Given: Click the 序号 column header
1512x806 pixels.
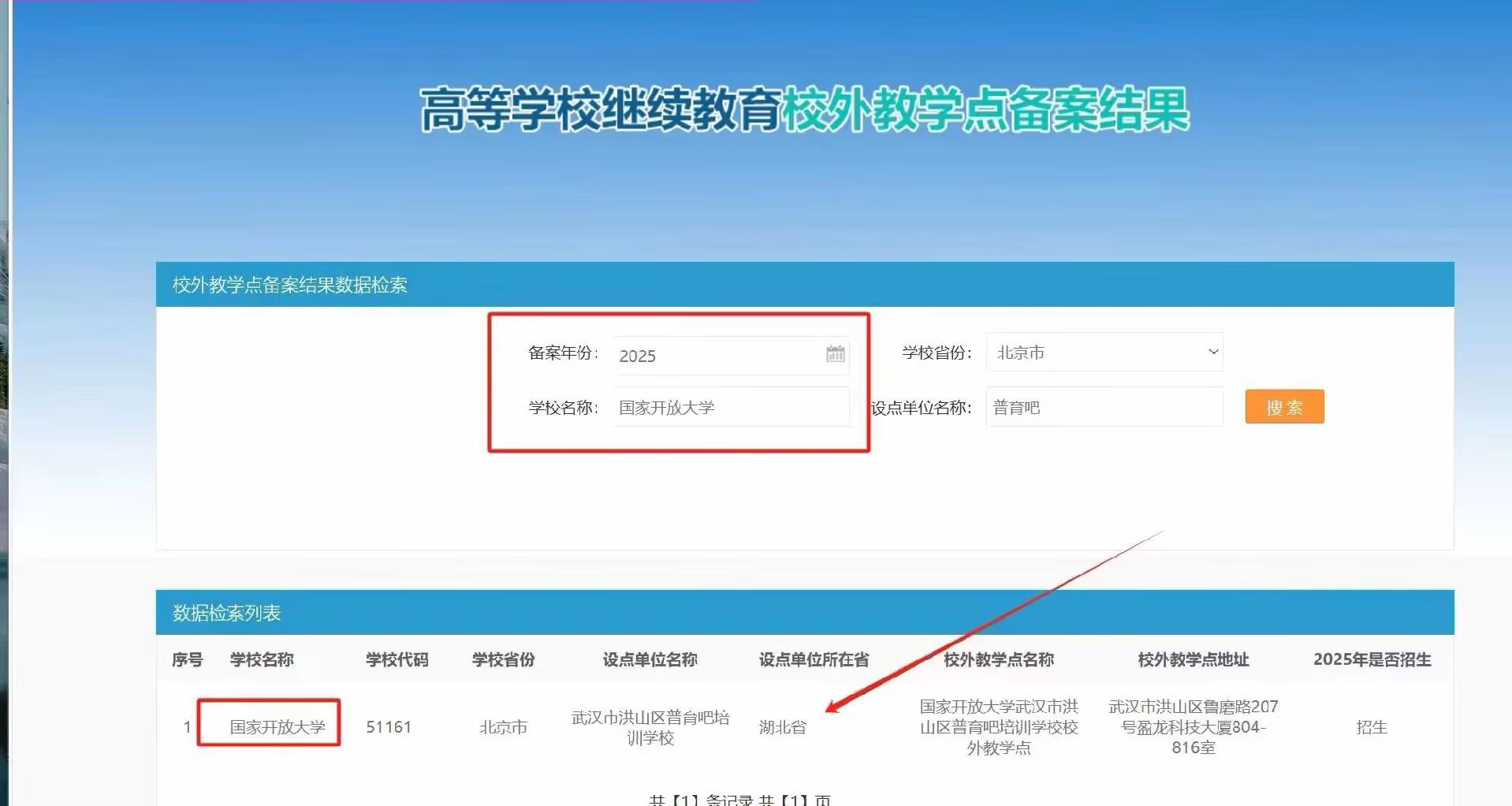Looking at the screenshot, I should tap(187, 659).
